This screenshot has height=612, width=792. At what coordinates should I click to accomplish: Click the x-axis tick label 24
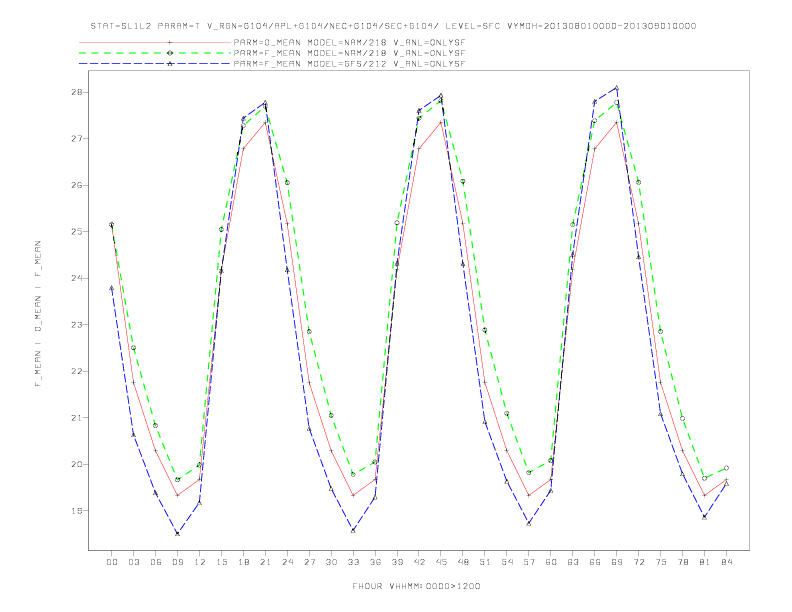click(x=287, y=562)
